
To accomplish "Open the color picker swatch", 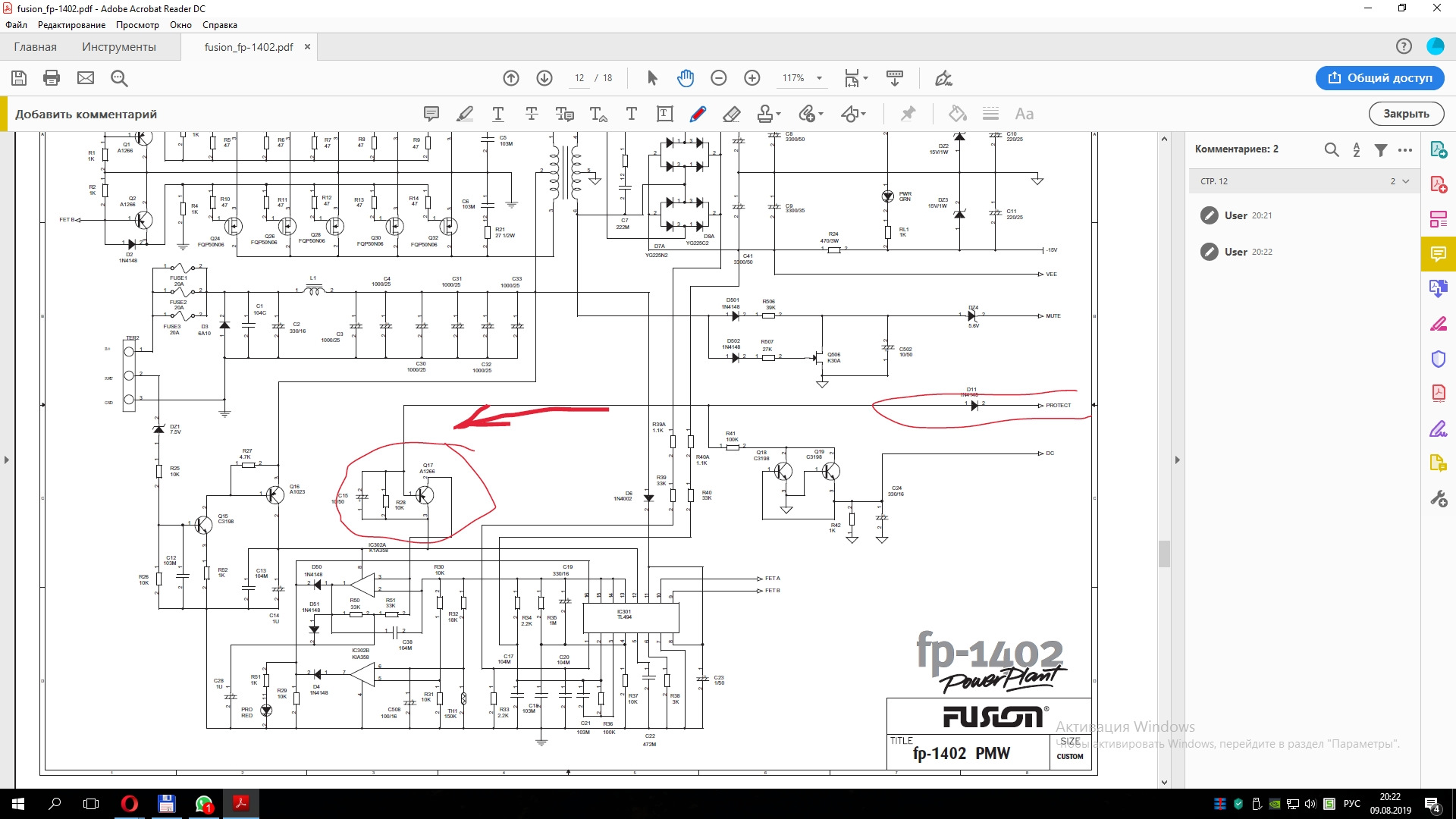I will pyautogui.click(x=957, y=114).
